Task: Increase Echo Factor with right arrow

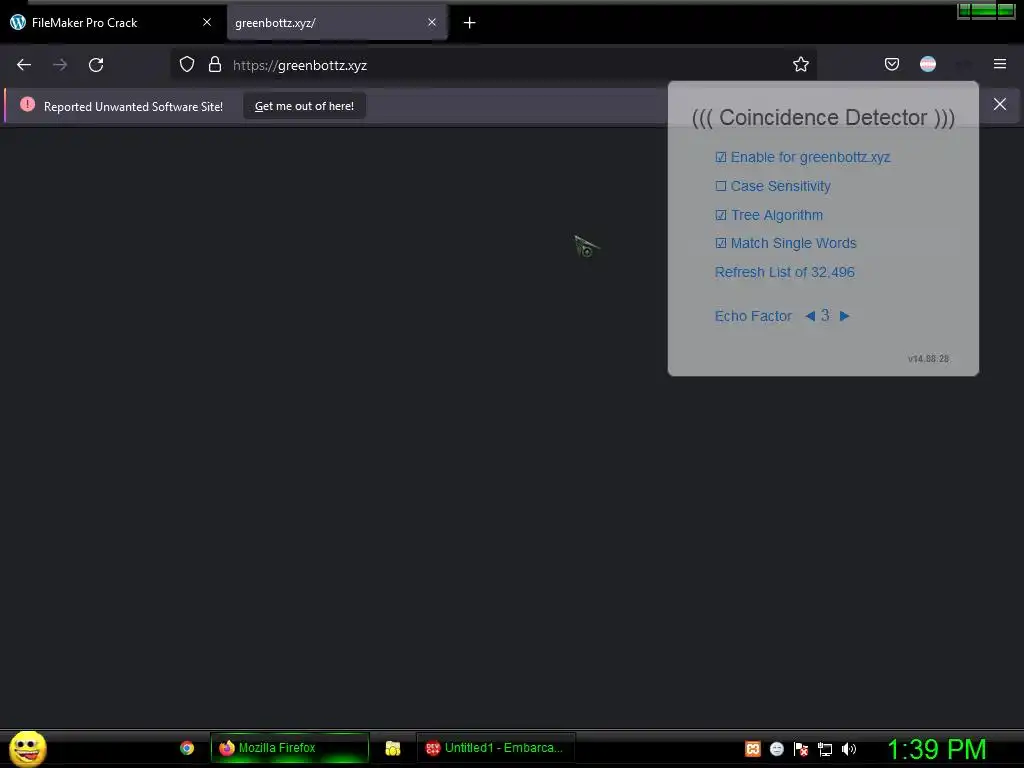Action: (844, 316)
